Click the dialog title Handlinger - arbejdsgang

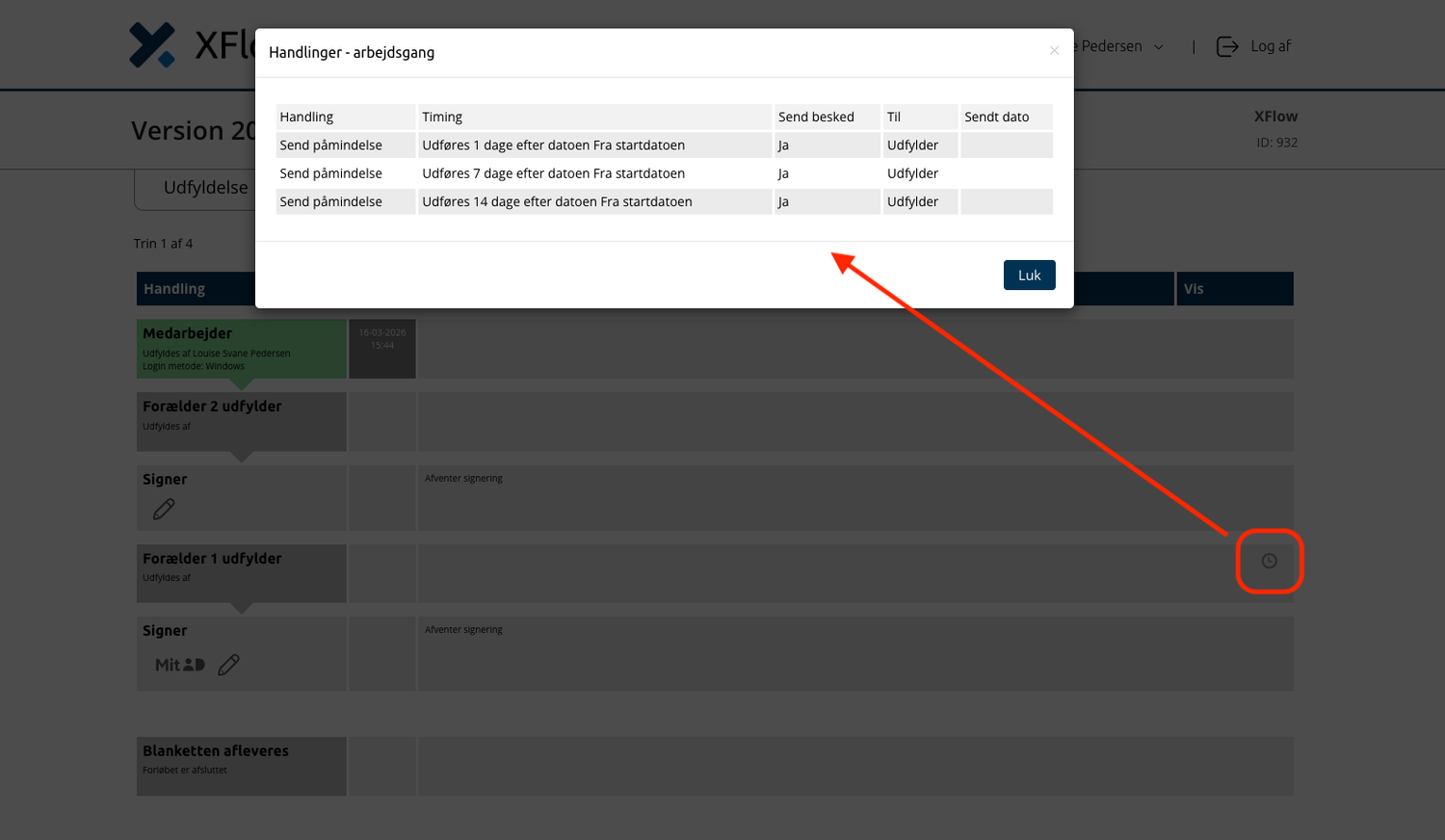[x=352, y=52]
